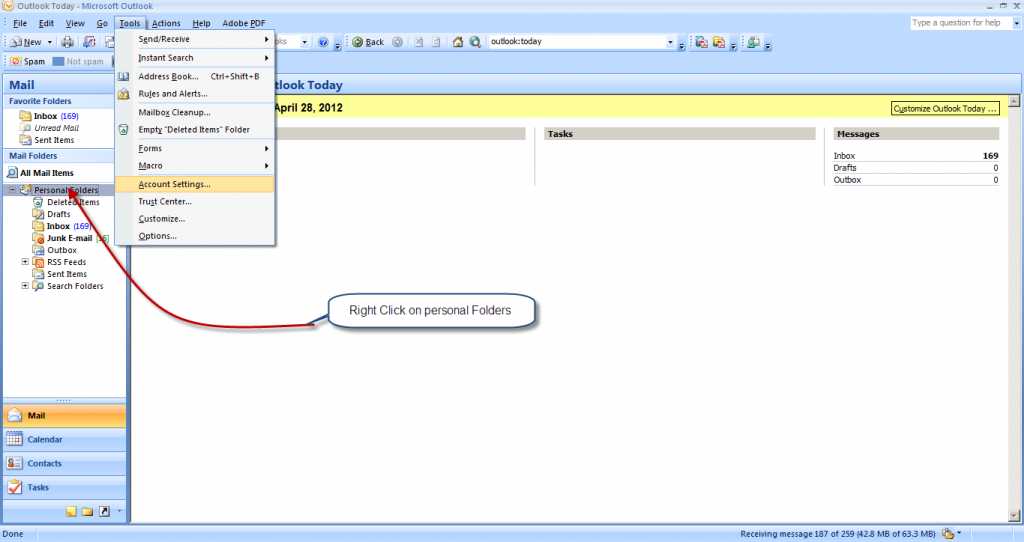This screenshot has height=542, width=1024.
Task: Select Unread Mail favorite folder
Action: [56, 128]
